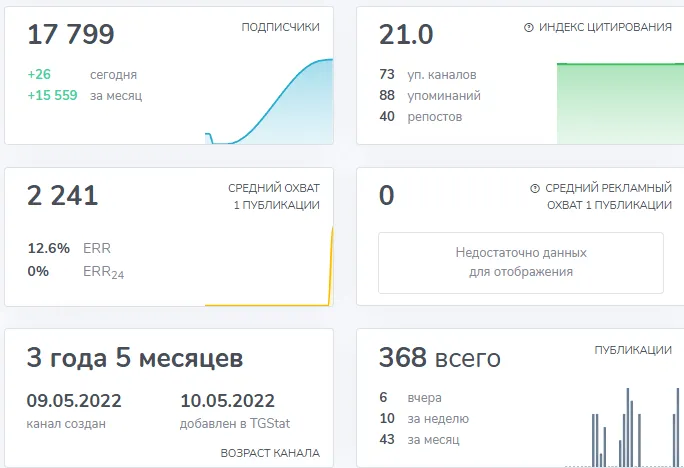Click the 'канал создан' label
The image size is (684, 468).
(x=66, y=424)
